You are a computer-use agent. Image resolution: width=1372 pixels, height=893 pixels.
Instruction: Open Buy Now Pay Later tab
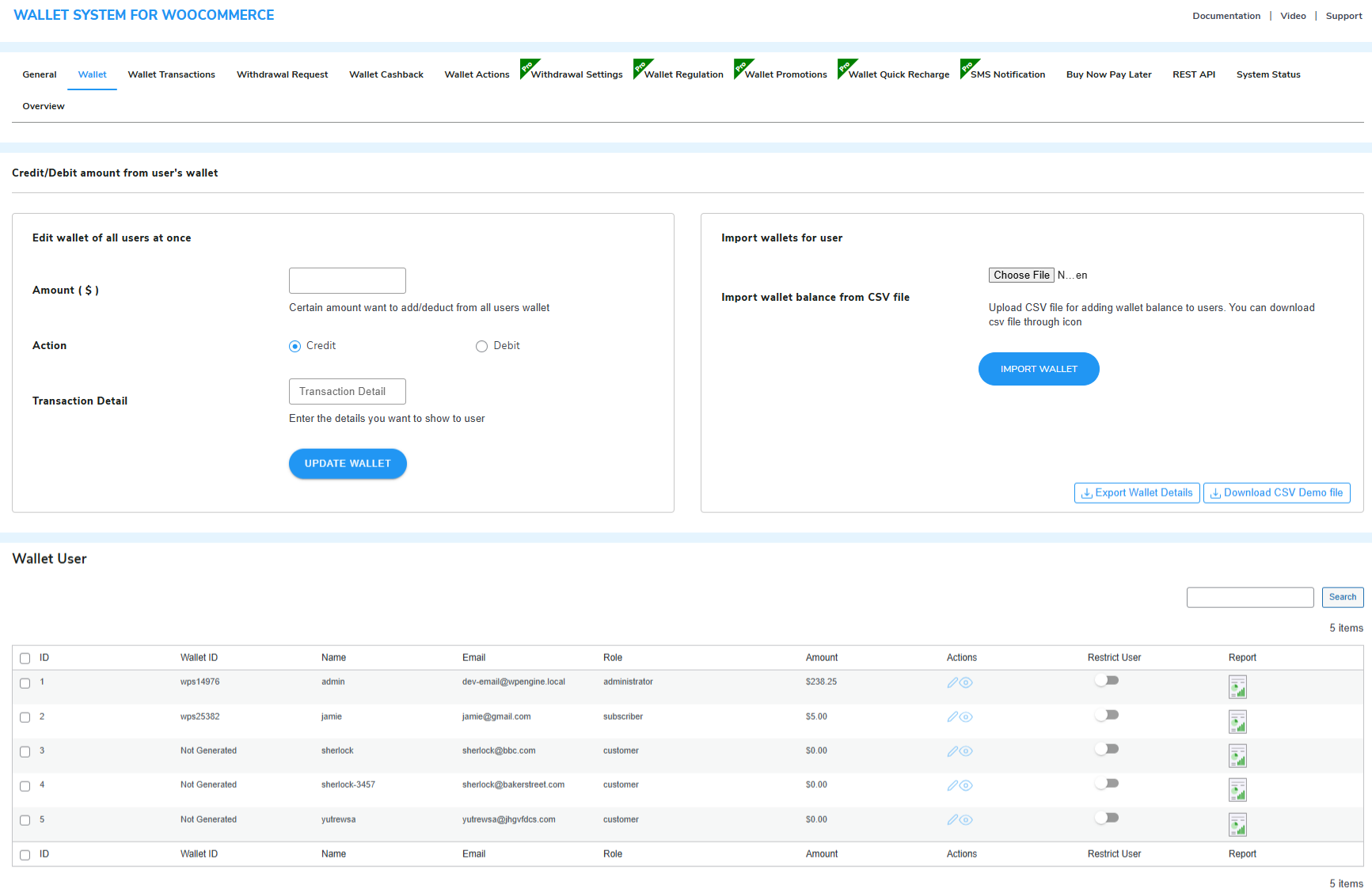[x=1109, y=74]
